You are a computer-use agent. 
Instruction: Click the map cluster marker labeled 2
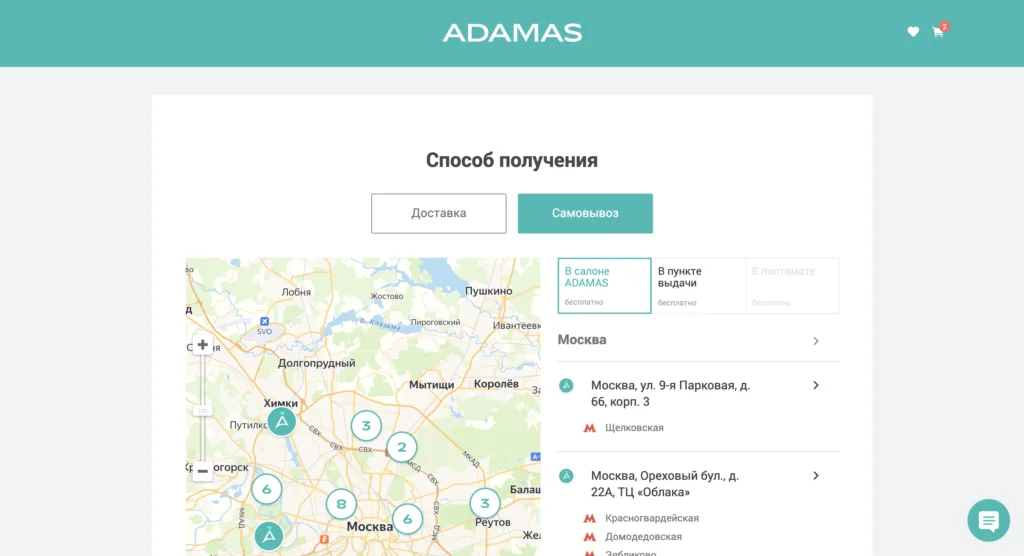pos(401,447)
